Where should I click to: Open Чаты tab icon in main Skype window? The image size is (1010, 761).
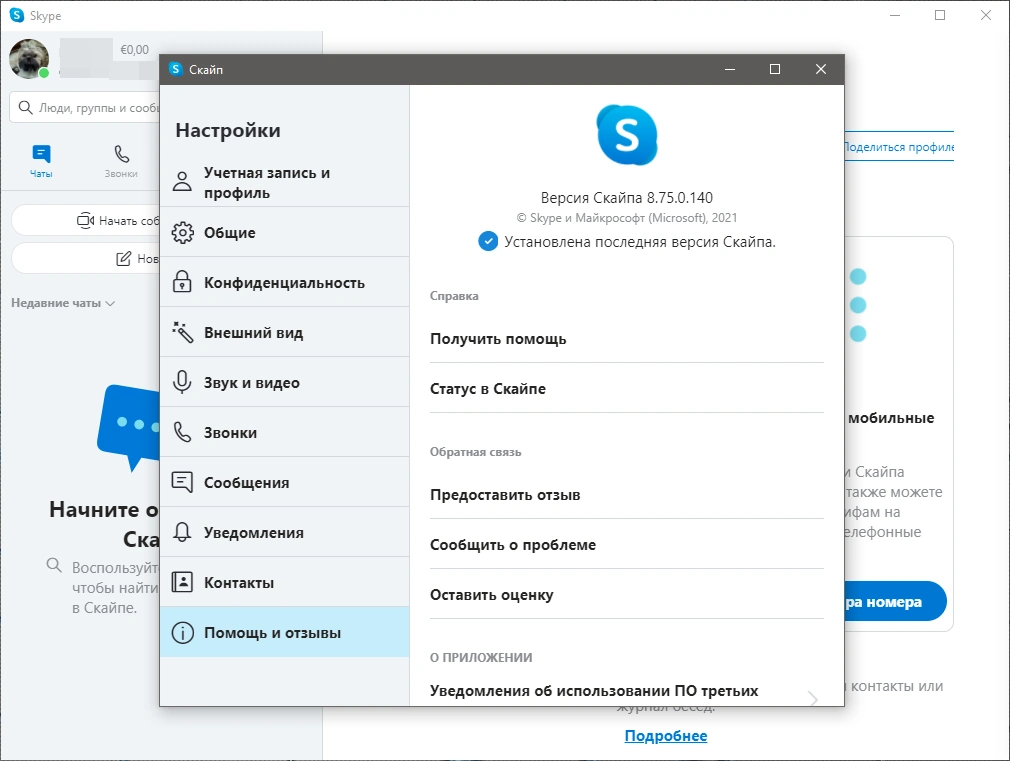(41, 154)
